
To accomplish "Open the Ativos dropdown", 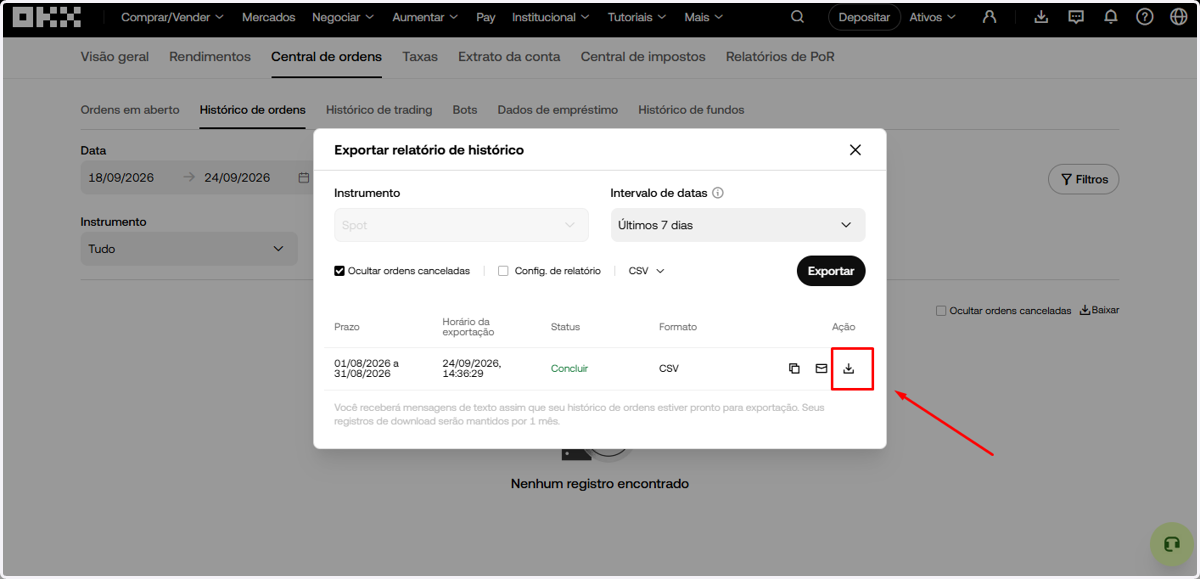I will click(x=932, y=17).
